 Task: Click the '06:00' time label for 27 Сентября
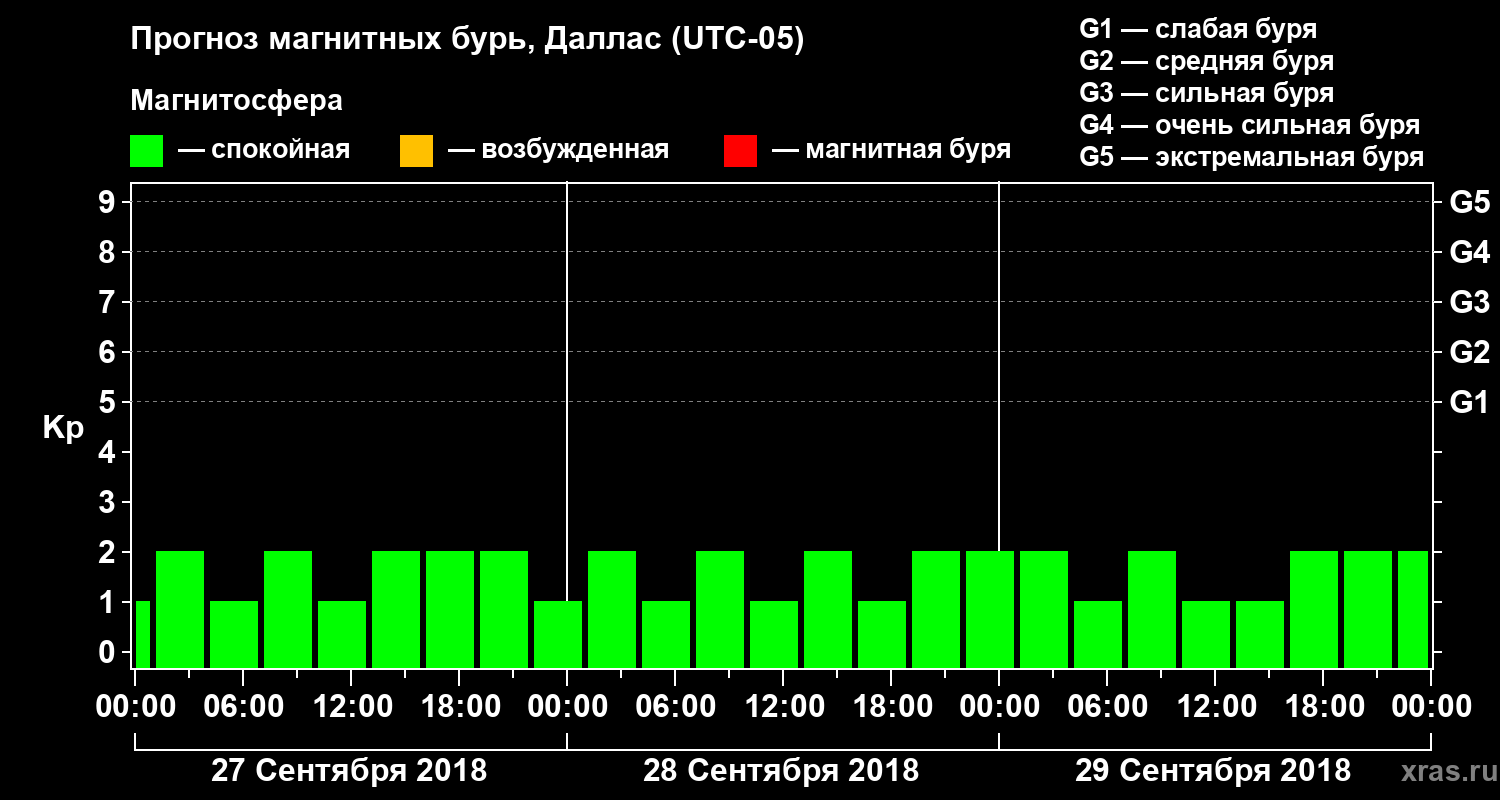click(243, 706)
